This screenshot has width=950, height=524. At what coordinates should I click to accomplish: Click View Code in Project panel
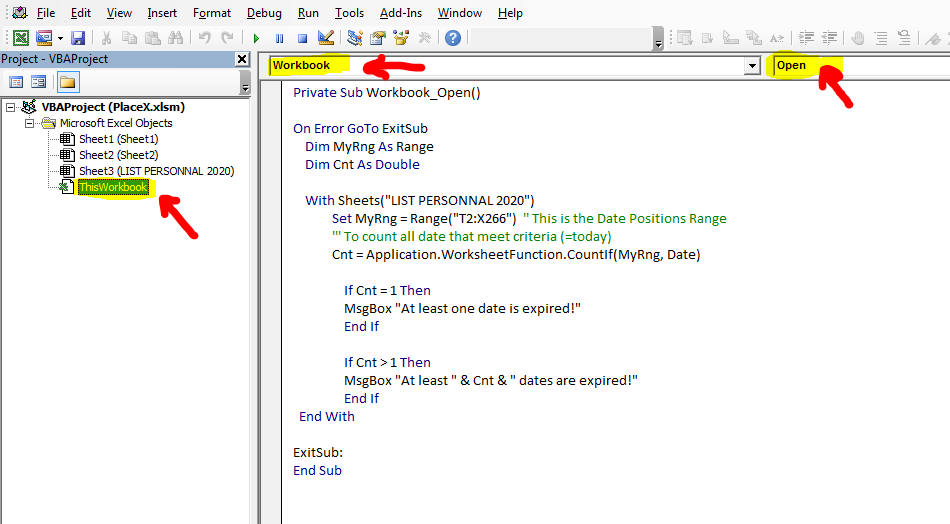pos(16,82)
